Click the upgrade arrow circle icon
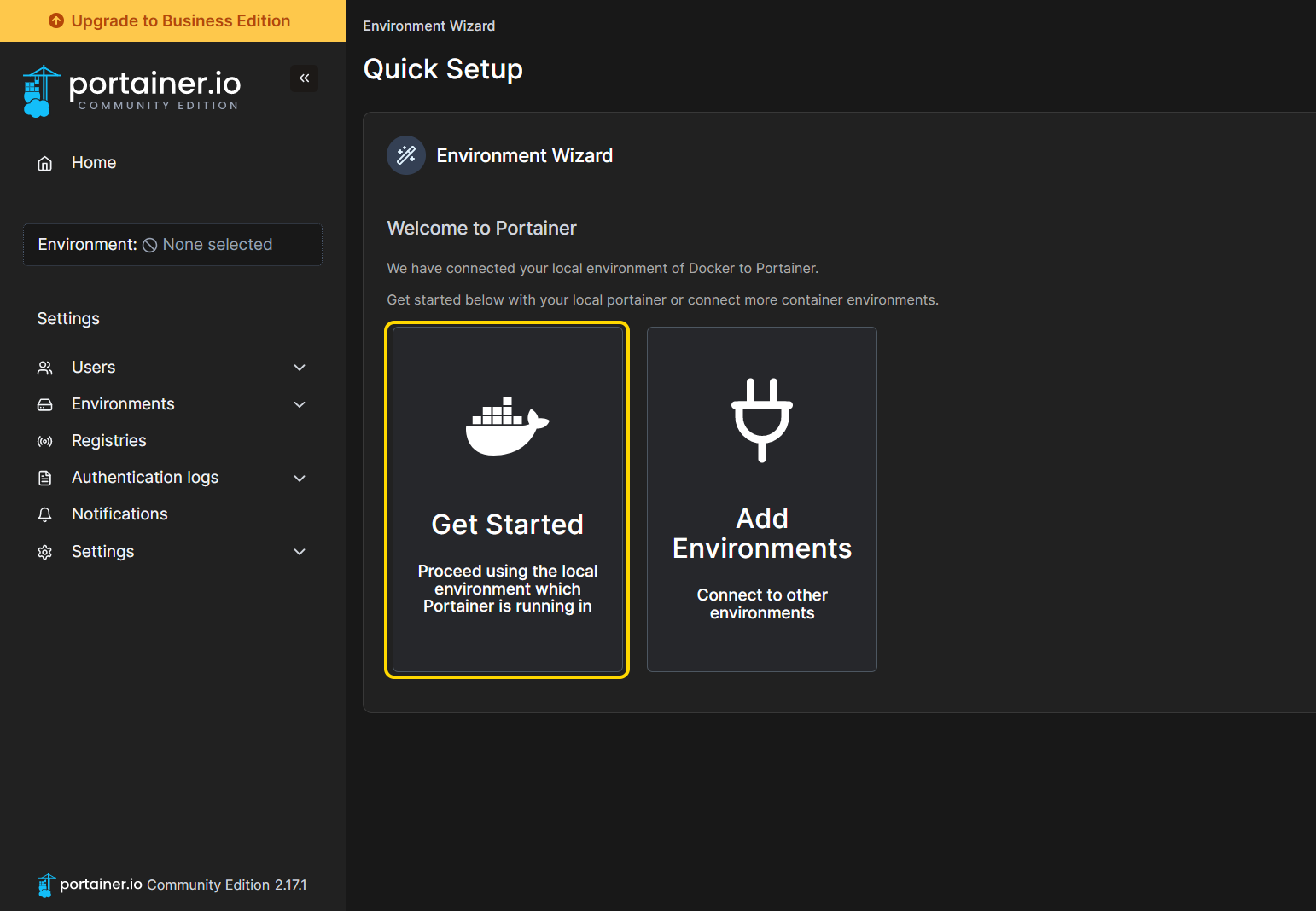The height and width of the screenshot is (911, 1316). point(56,20)
